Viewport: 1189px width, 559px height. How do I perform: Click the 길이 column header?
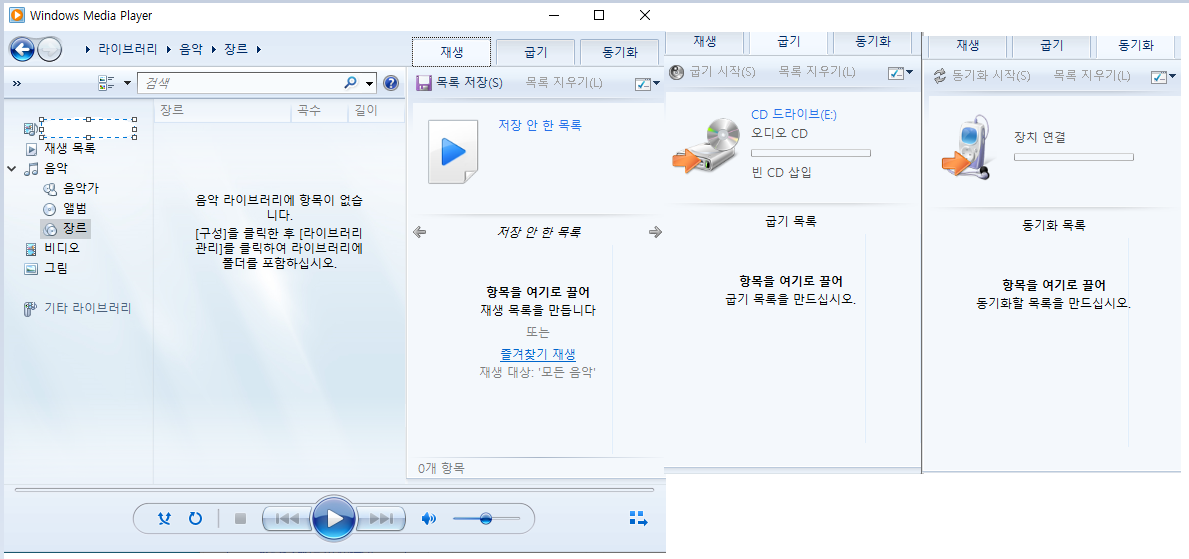376,111
